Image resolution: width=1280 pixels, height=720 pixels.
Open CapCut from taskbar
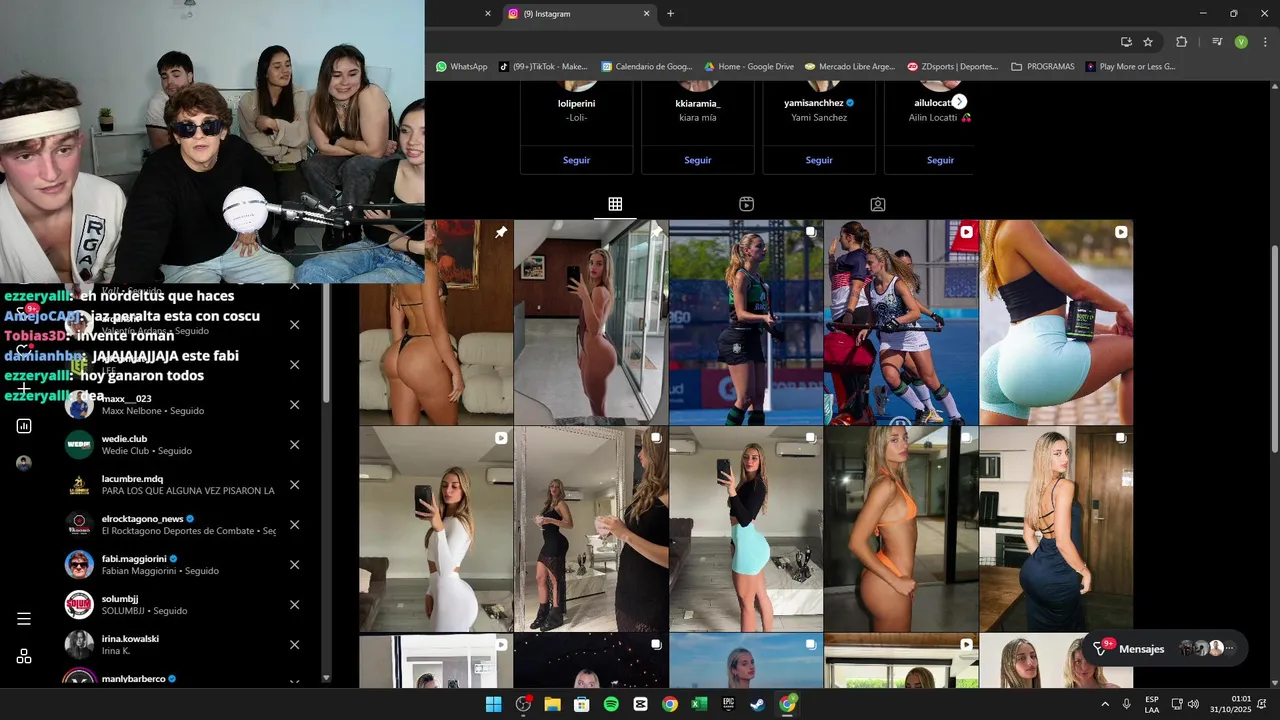[640, 704]
